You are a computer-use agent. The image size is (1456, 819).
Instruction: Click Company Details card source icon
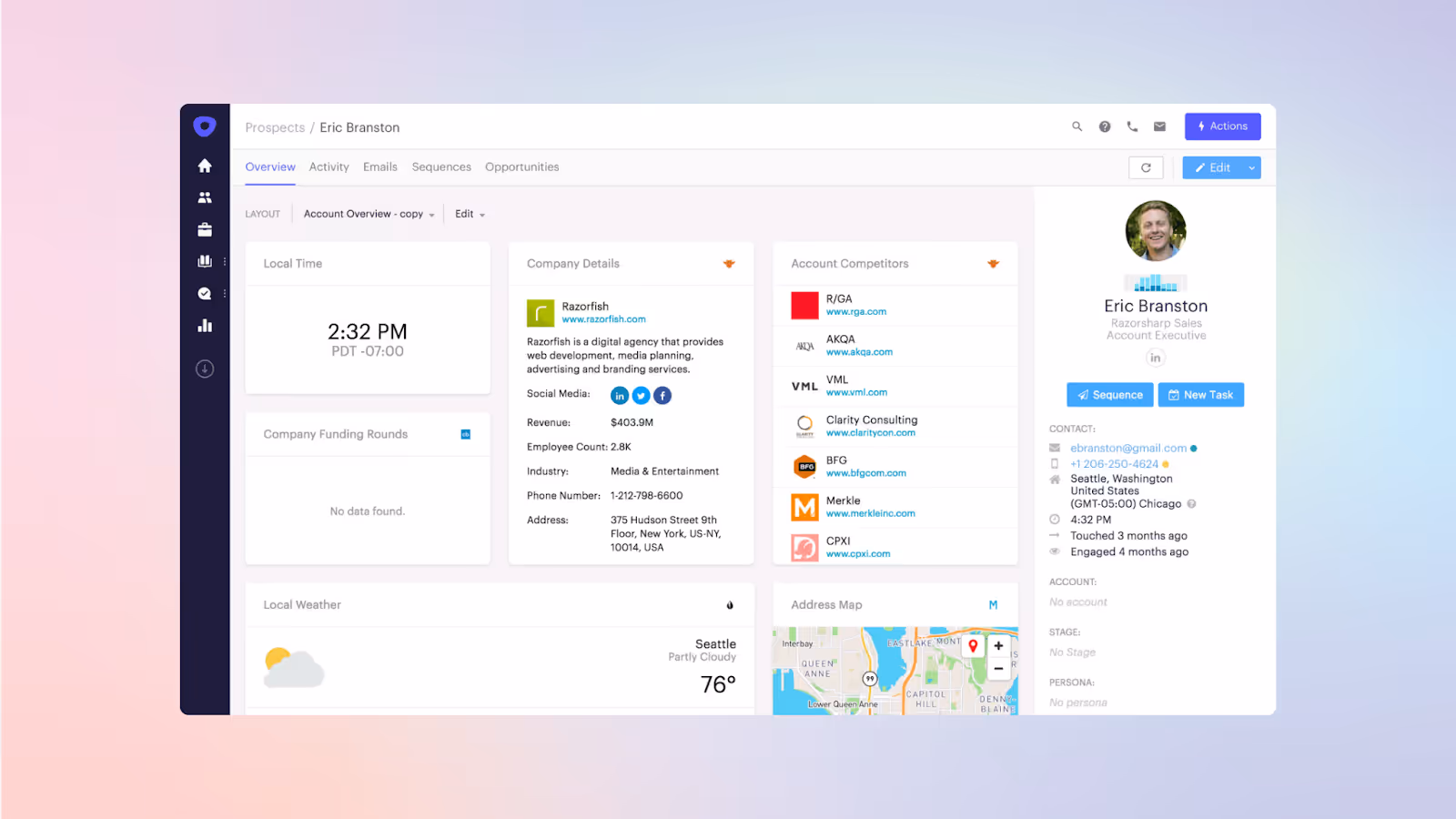[729, 264]
